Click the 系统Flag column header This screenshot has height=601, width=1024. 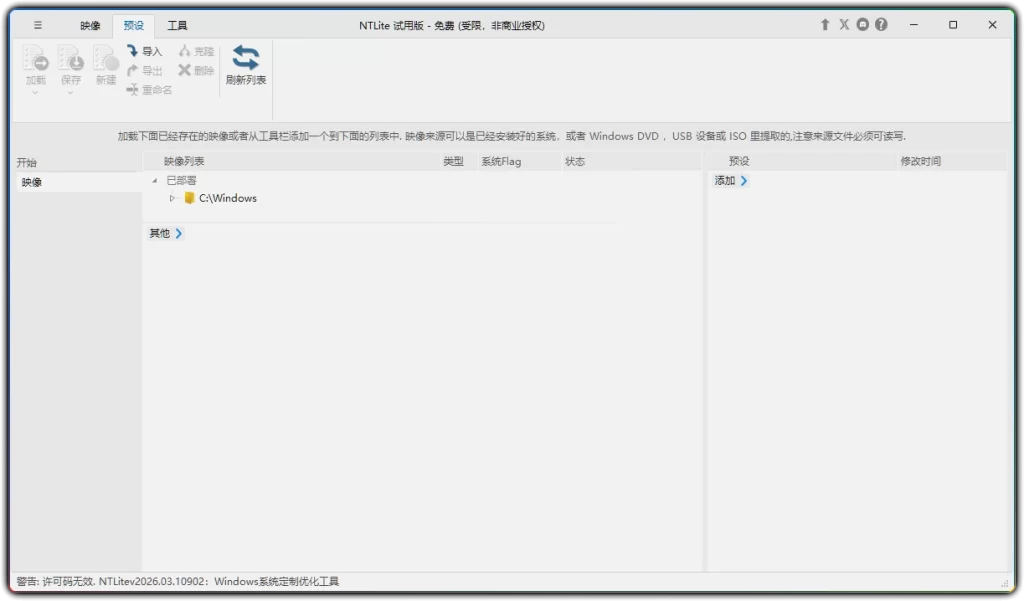504,160
